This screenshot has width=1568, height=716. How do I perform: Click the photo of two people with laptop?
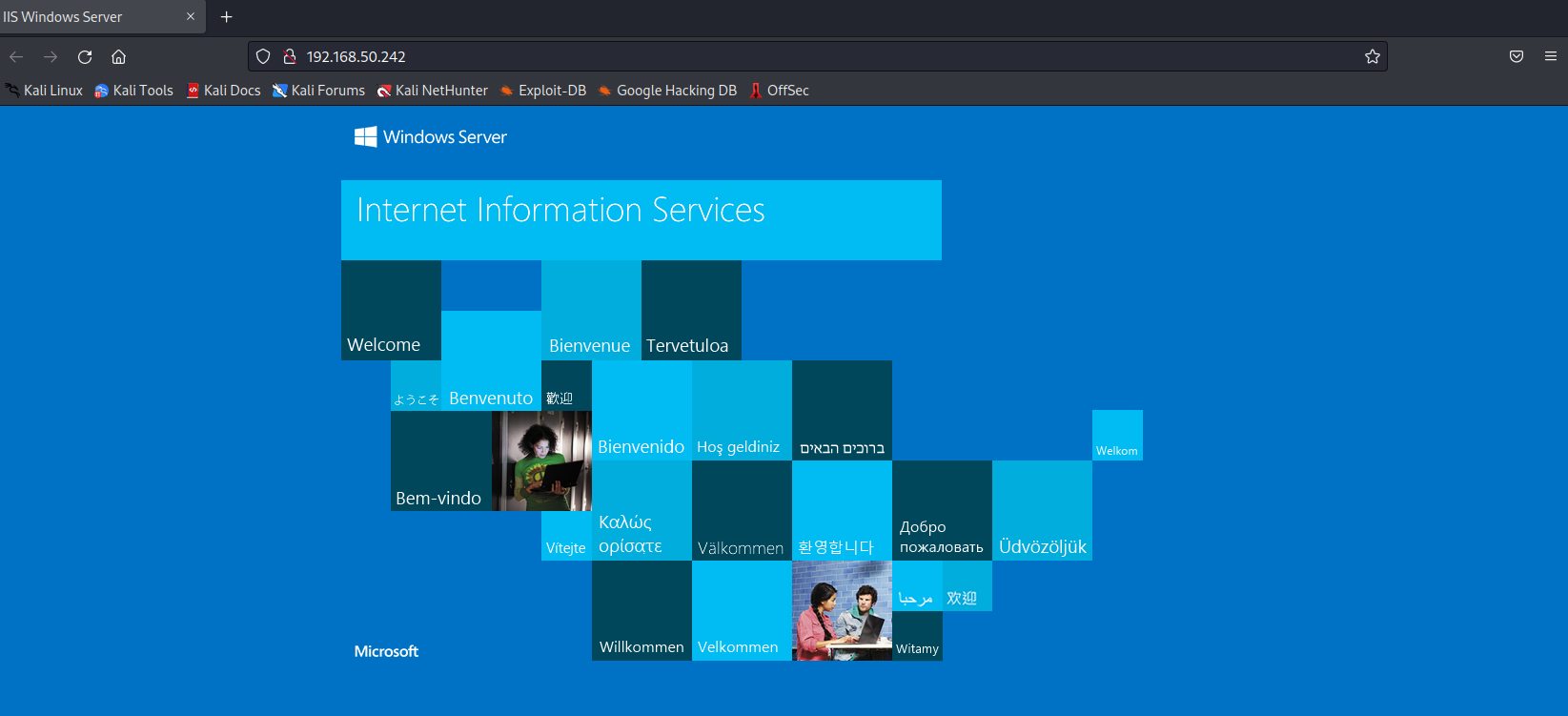tap(842, 610)
